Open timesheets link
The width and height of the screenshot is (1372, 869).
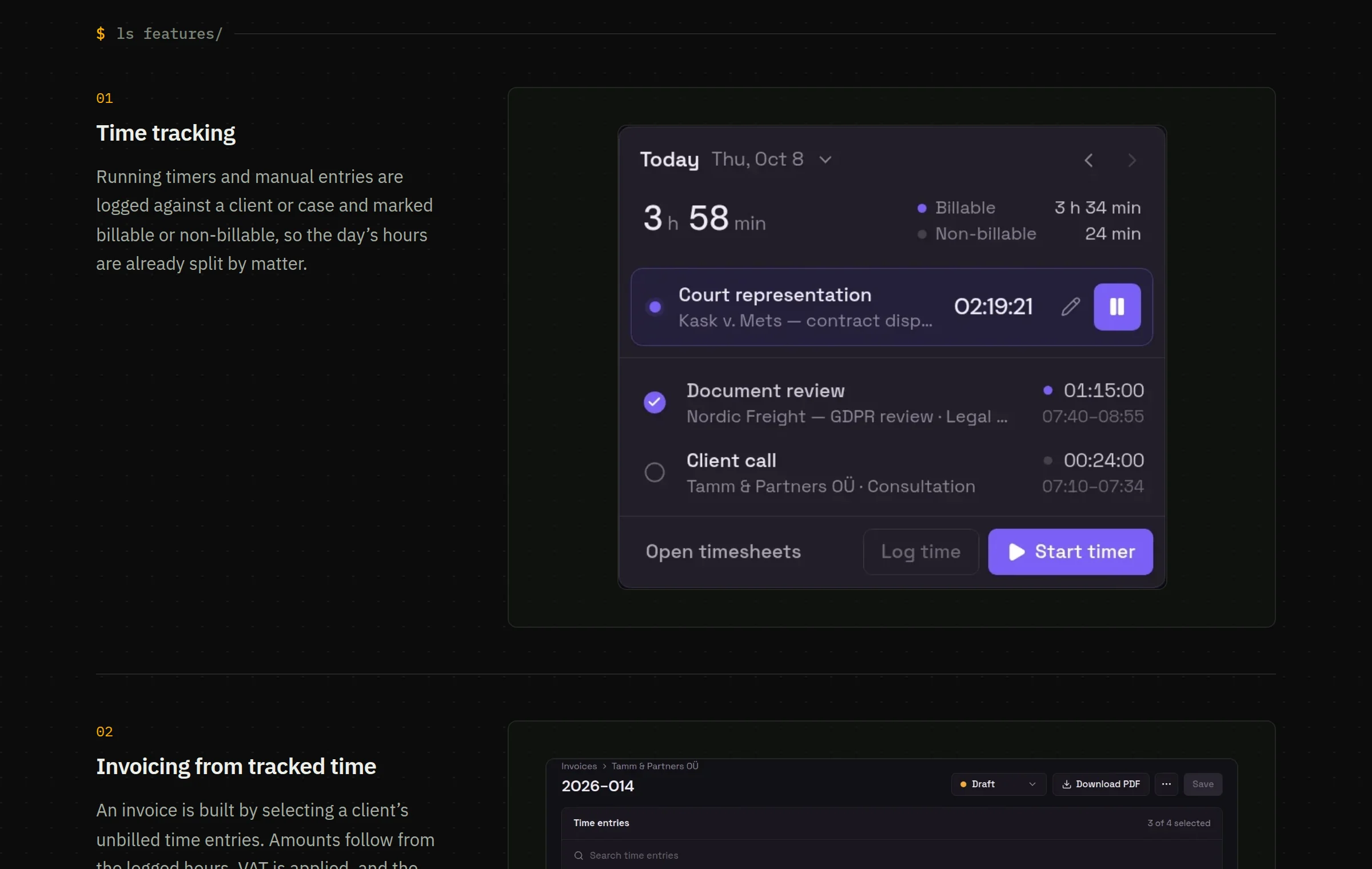tap(723, 552)
